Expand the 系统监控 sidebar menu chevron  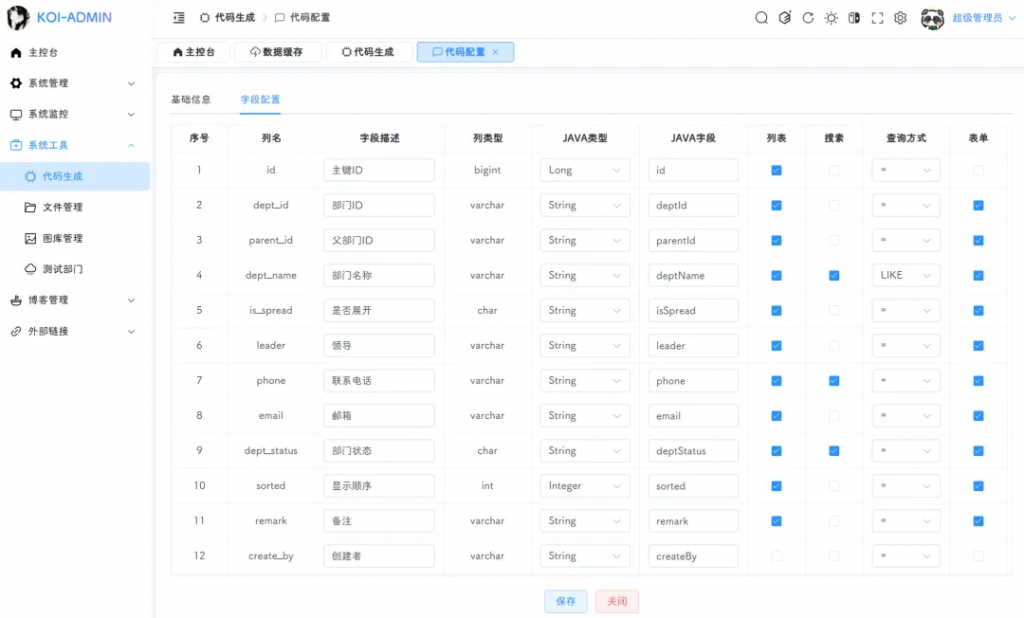point(131,114)
